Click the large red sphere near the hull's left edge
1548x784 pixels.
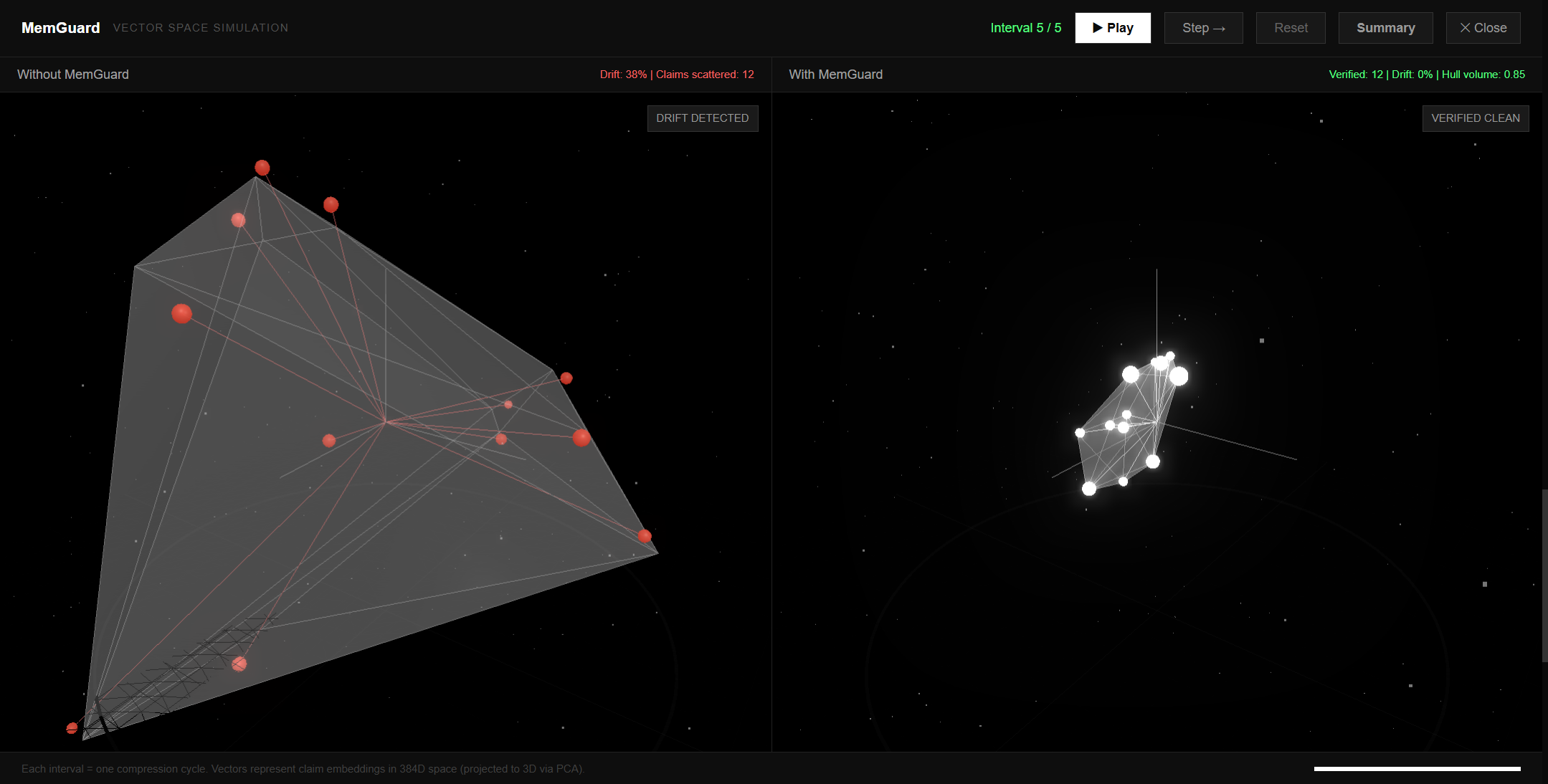tap(182, 313)
